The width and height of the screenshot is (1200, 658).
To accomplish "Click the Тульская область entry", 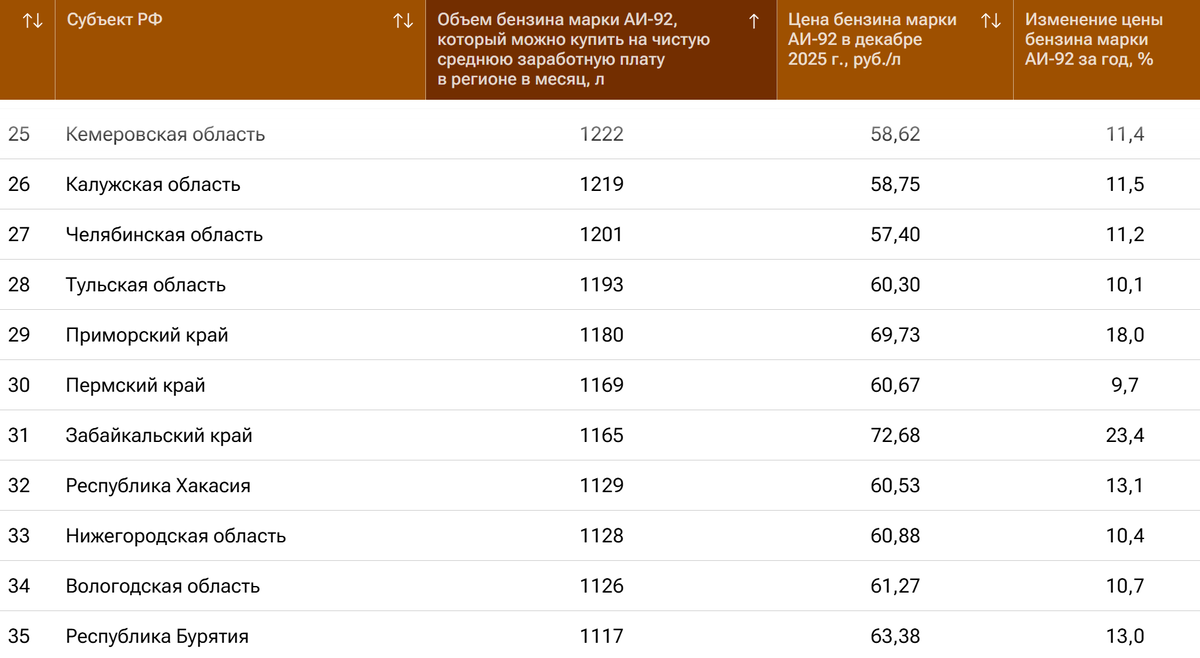I will [x=146, y=285].
